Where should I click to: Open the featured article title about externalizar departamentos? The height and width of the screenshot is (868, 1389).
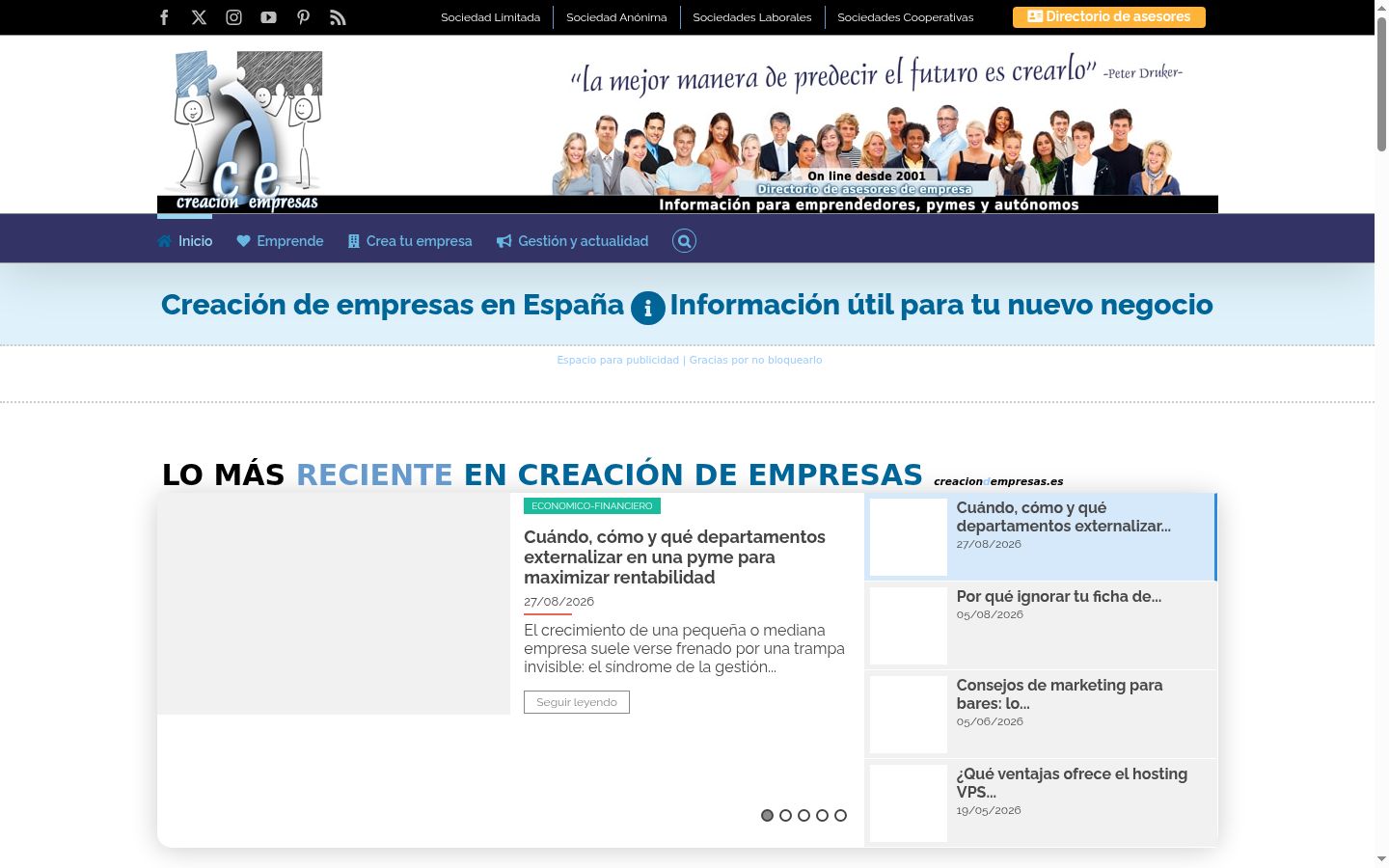coord(674,556)
